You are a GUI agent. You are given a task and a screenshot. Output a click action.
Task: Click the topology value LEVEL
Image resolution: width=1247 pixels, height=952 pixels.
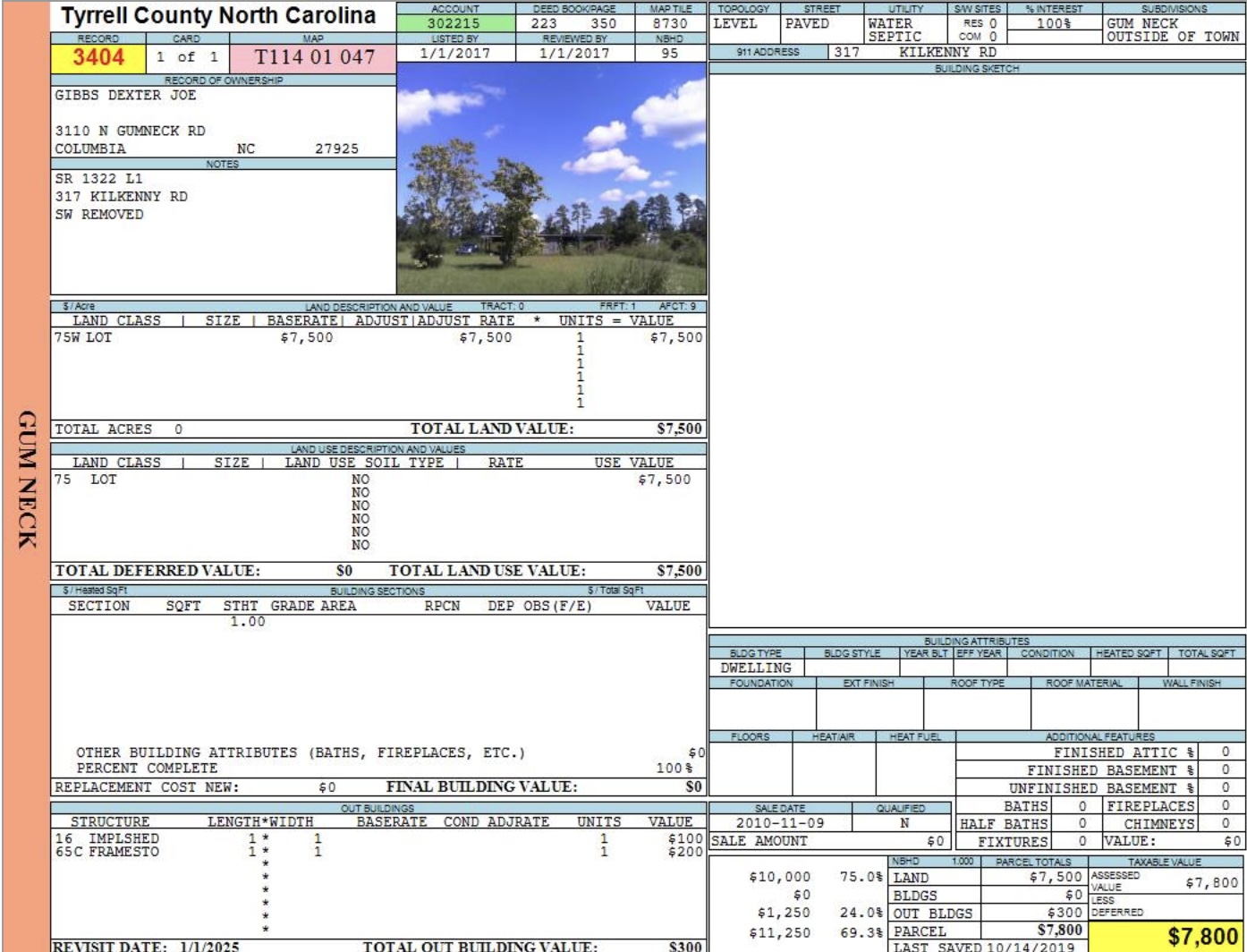coord(735,24)
